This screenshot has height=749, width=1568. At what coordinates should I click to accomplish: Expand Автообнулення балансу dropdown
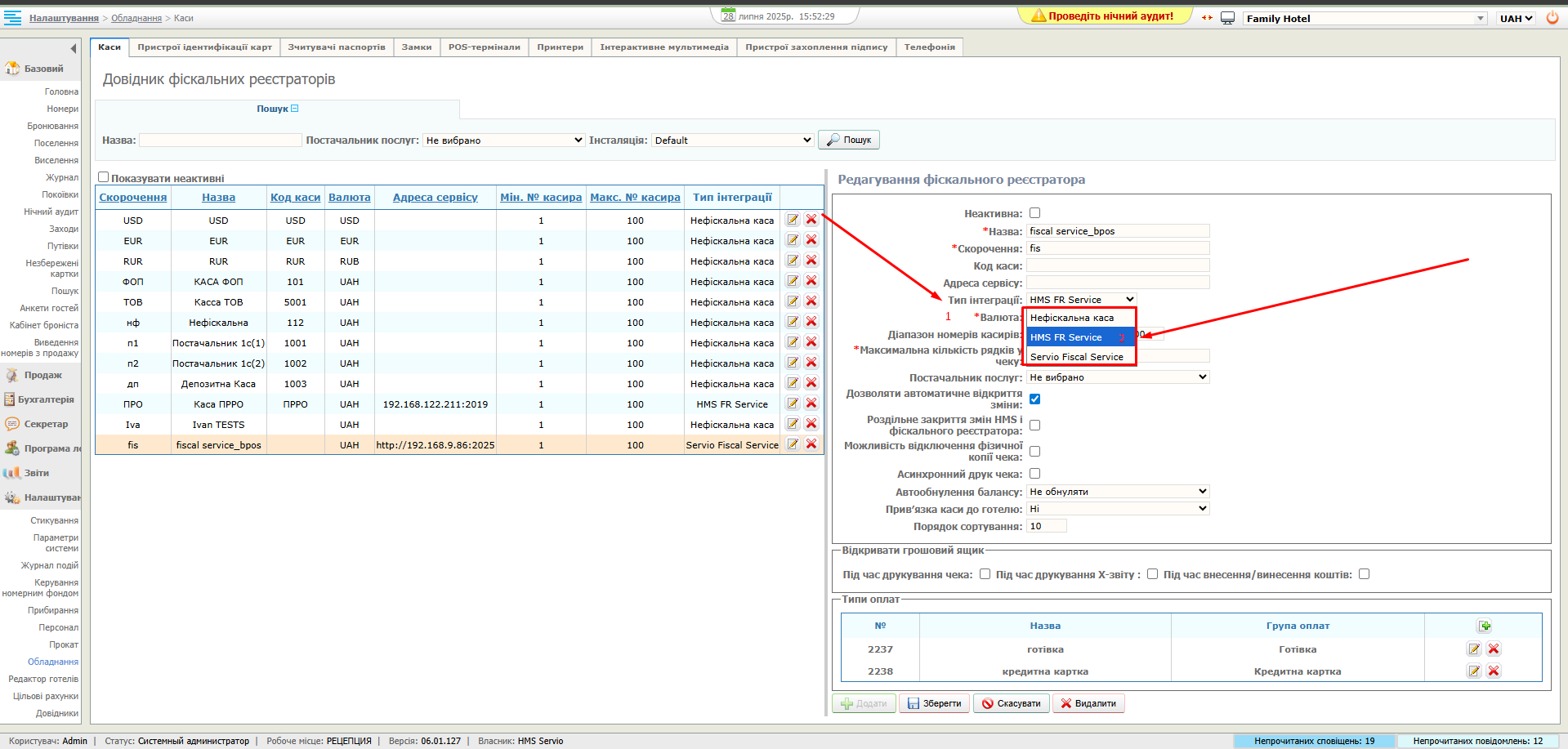pos(1117,492)
